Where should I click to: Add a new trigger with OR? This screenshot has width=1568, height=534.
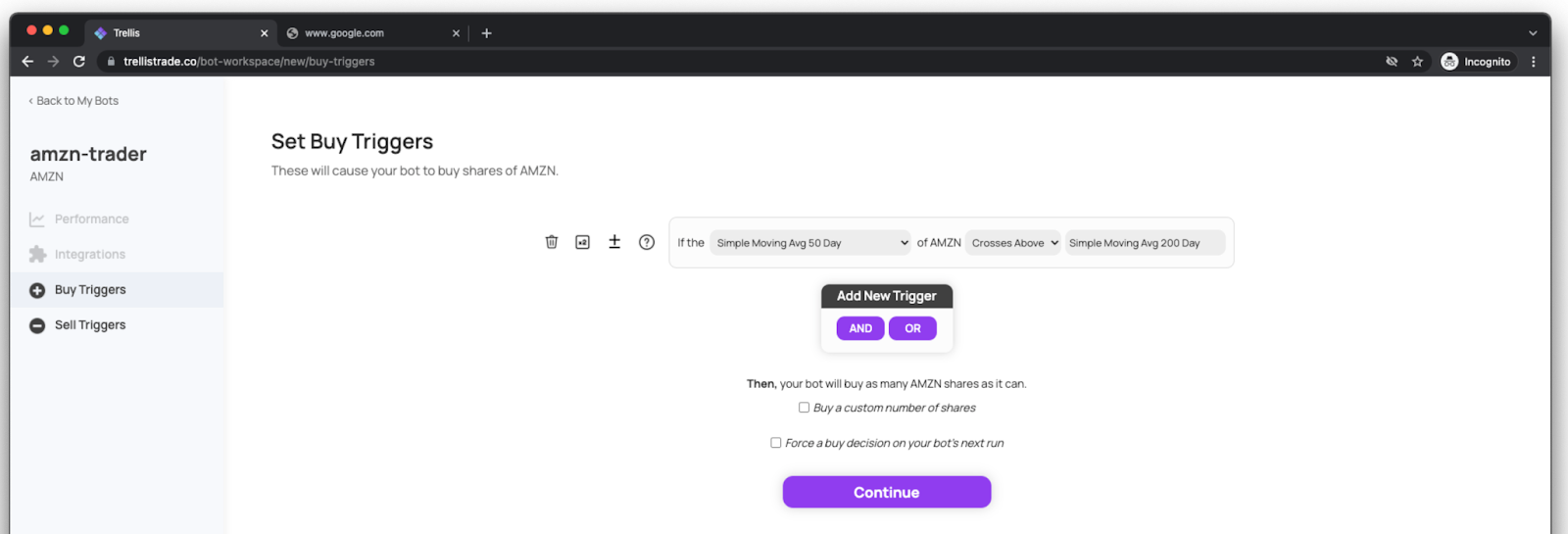click(x=912, y=328)
